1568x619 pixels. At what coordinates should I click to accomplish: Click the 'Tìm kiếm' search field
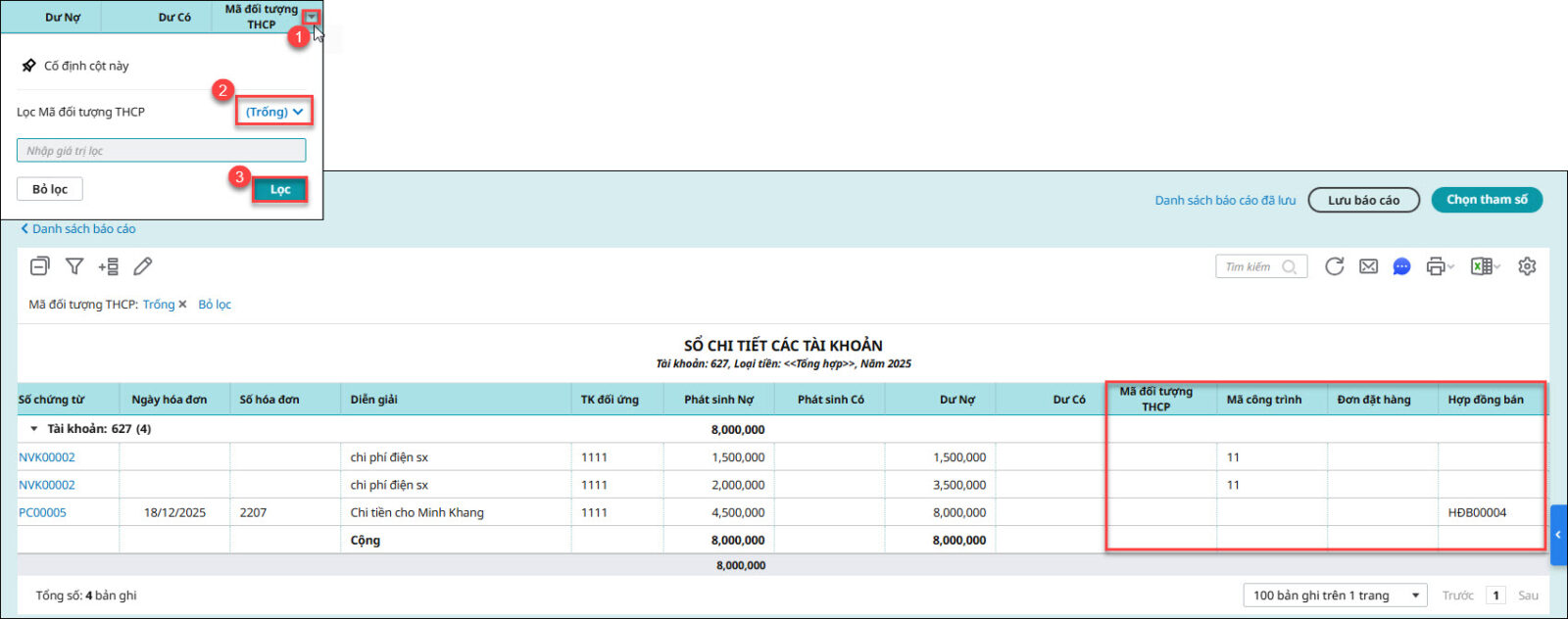point(1250,266)
